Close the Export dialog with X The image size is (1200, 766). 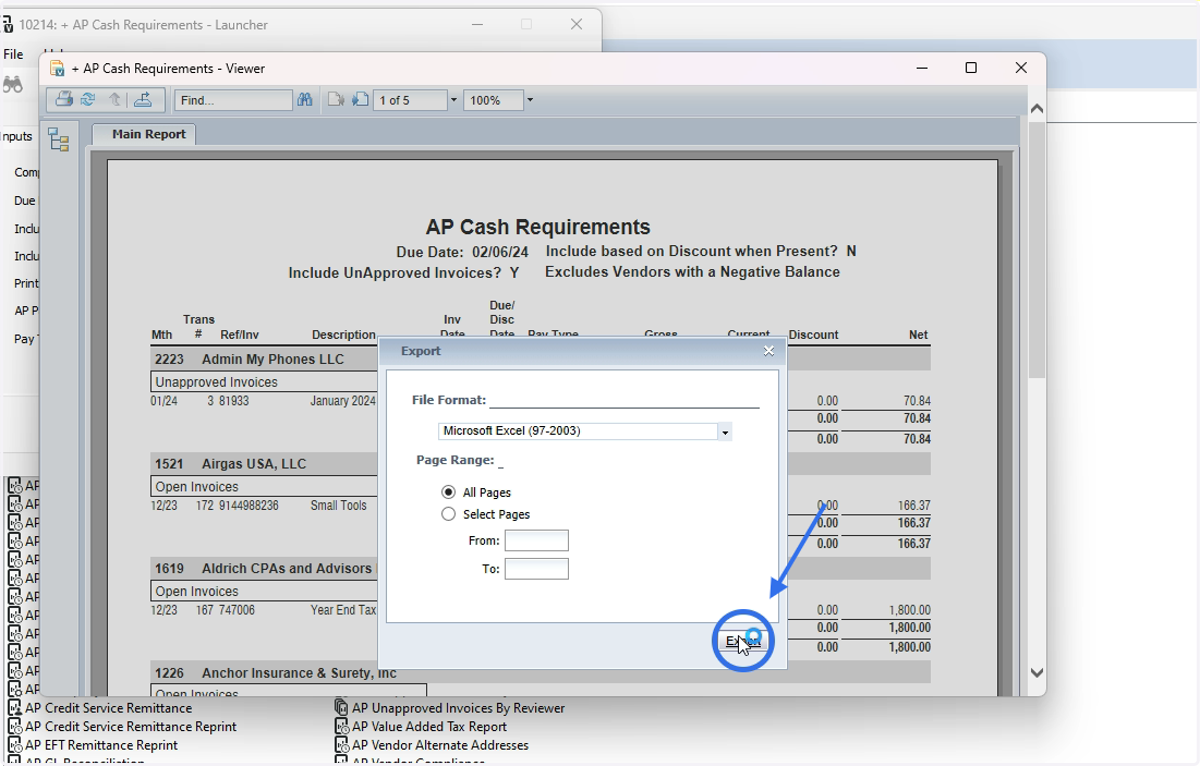[769, 351]
